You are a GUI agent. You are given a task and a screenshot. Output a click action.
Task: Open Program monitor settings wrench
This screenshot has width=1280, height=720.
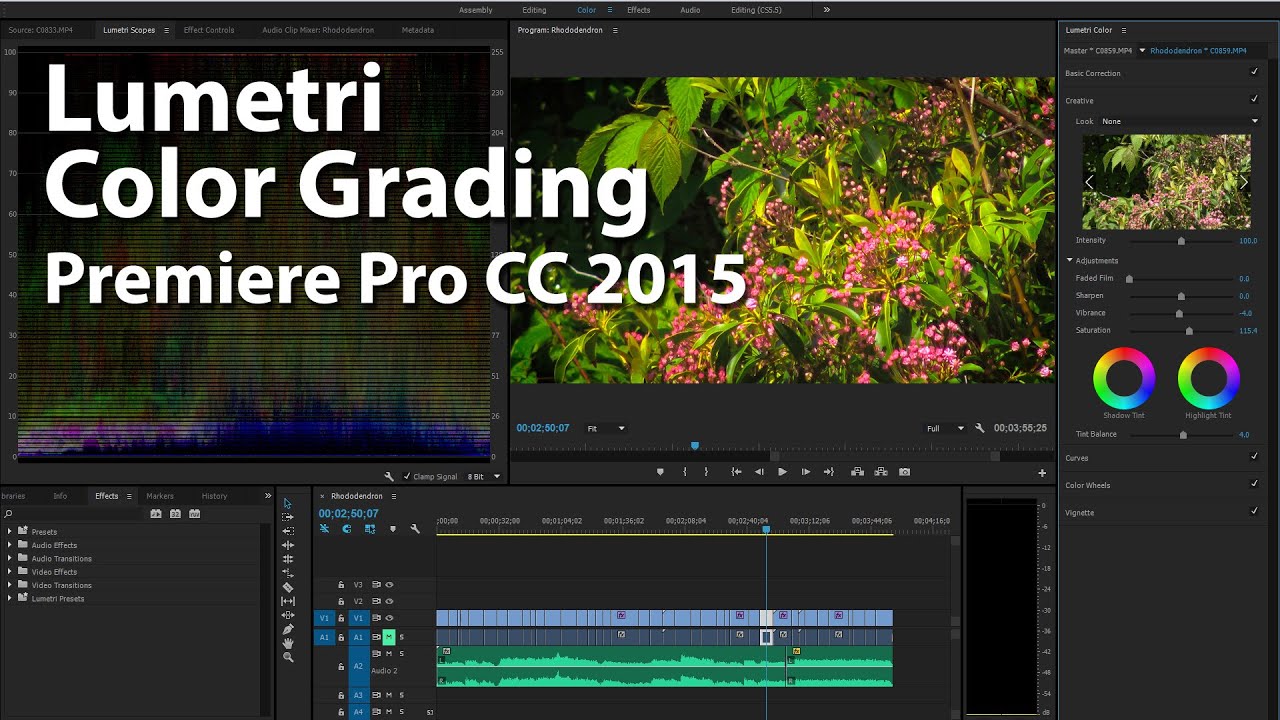pyautogui.click(x=980, y=428)
